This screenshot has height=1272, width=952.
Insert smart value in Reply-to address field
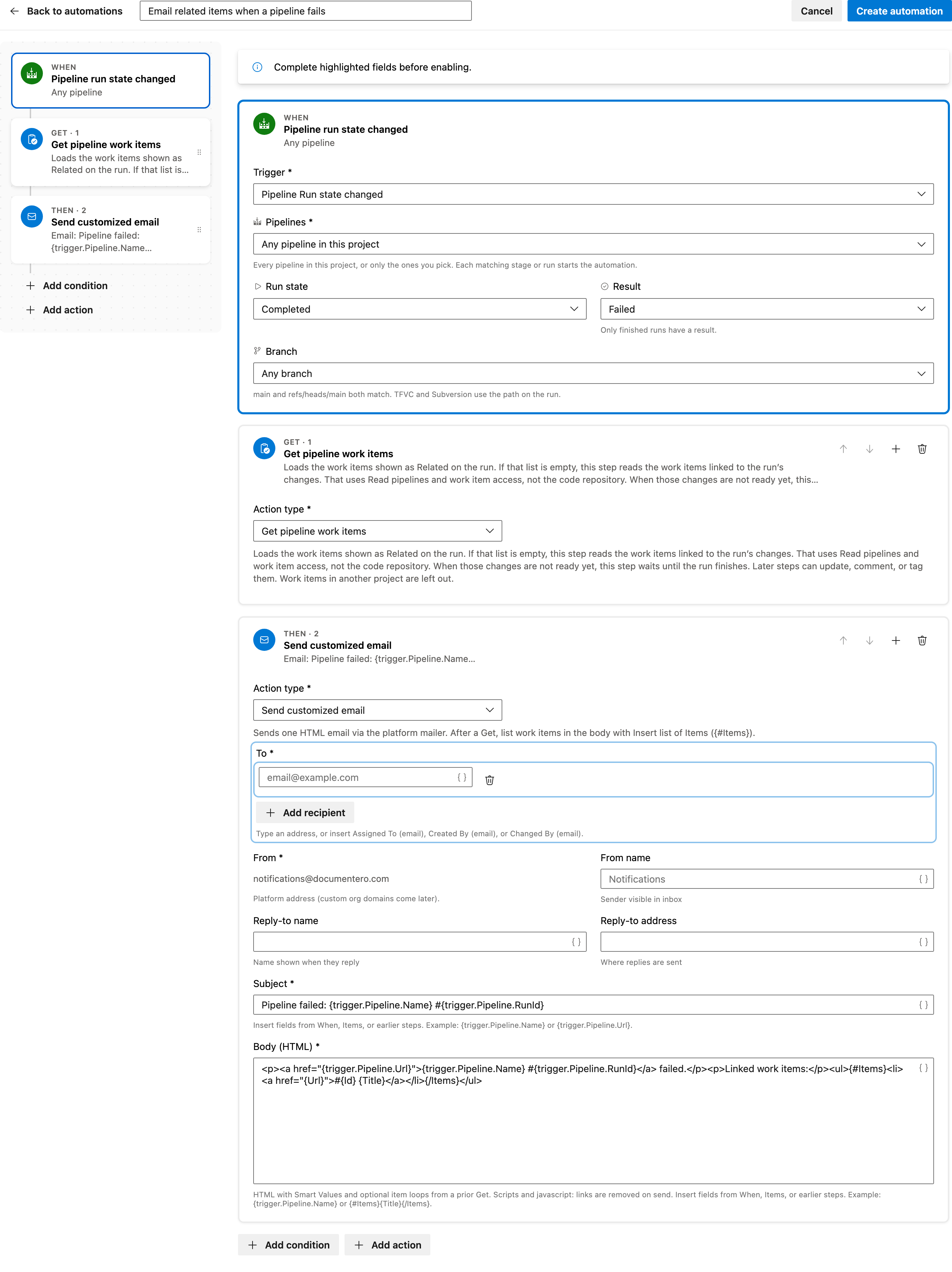click(923, 942)
